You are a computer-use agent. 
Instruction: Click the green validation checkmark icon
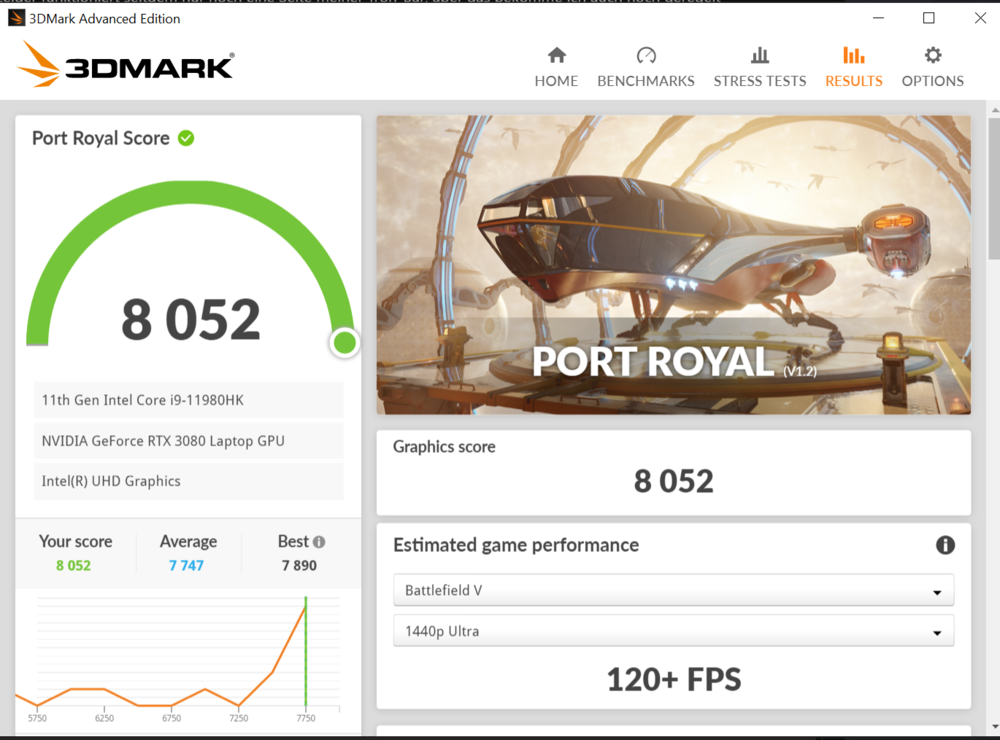click(186, 138)
